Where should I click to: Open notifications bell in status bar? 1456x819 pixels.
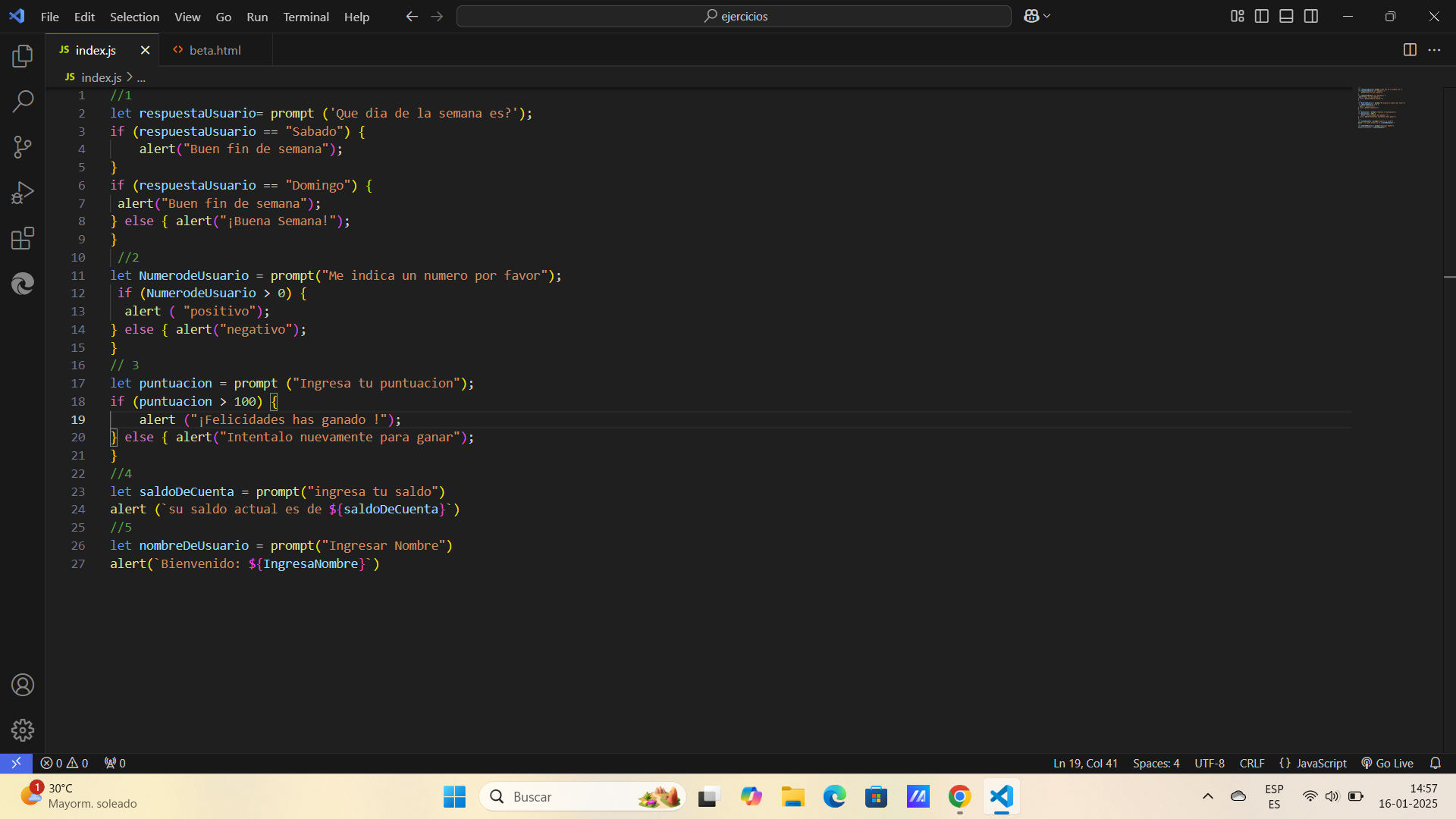1435,763
